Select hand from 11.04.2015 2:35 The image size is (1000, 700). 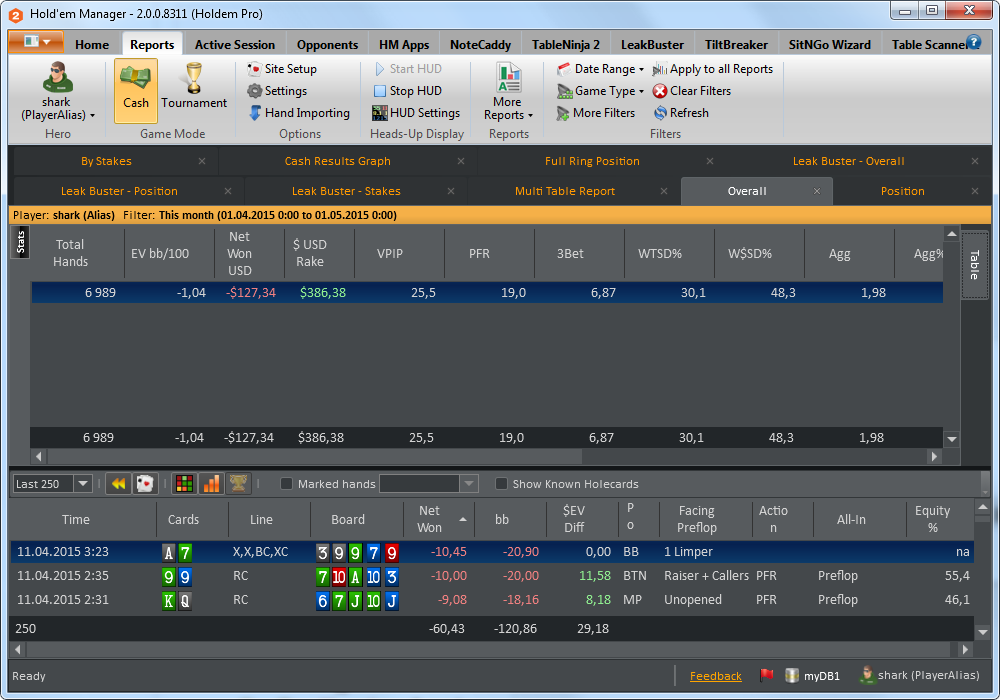pyautogui.click(x=491, y=576)
